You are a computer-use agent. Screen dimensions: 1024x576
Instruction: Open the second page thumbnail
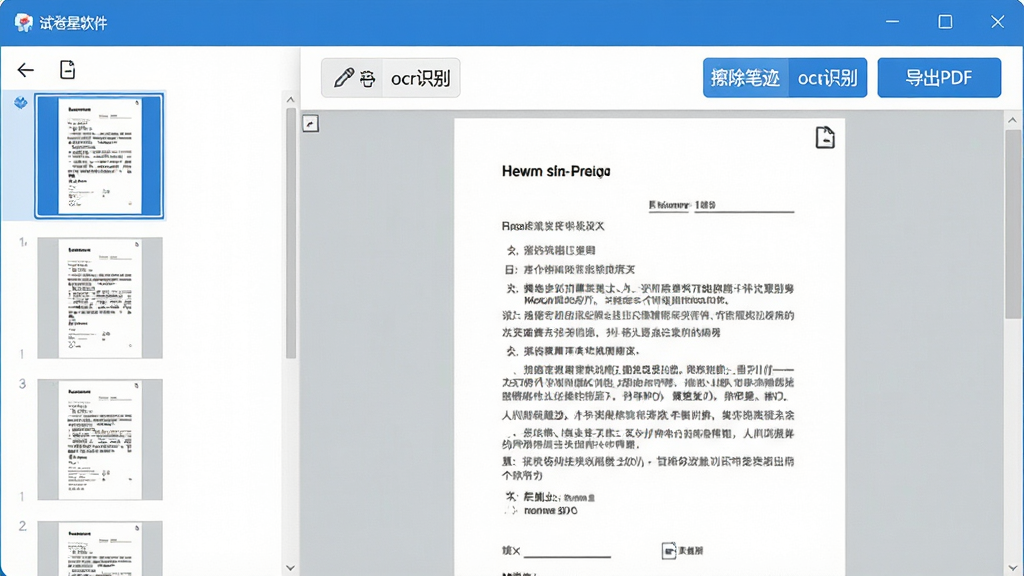coord(100,298)
